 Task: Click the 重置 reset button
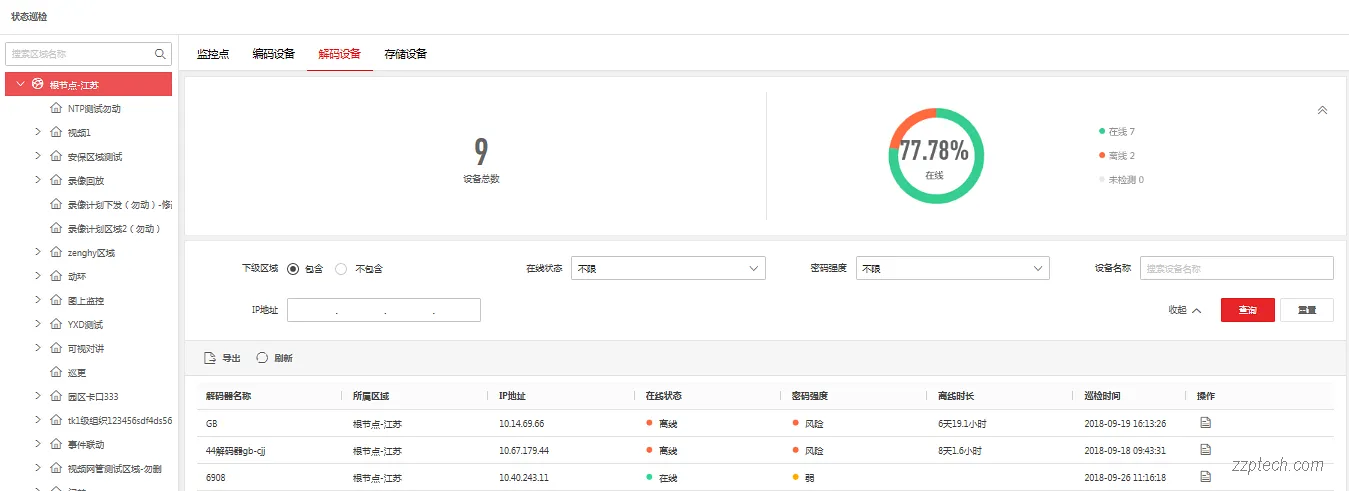1307,310
